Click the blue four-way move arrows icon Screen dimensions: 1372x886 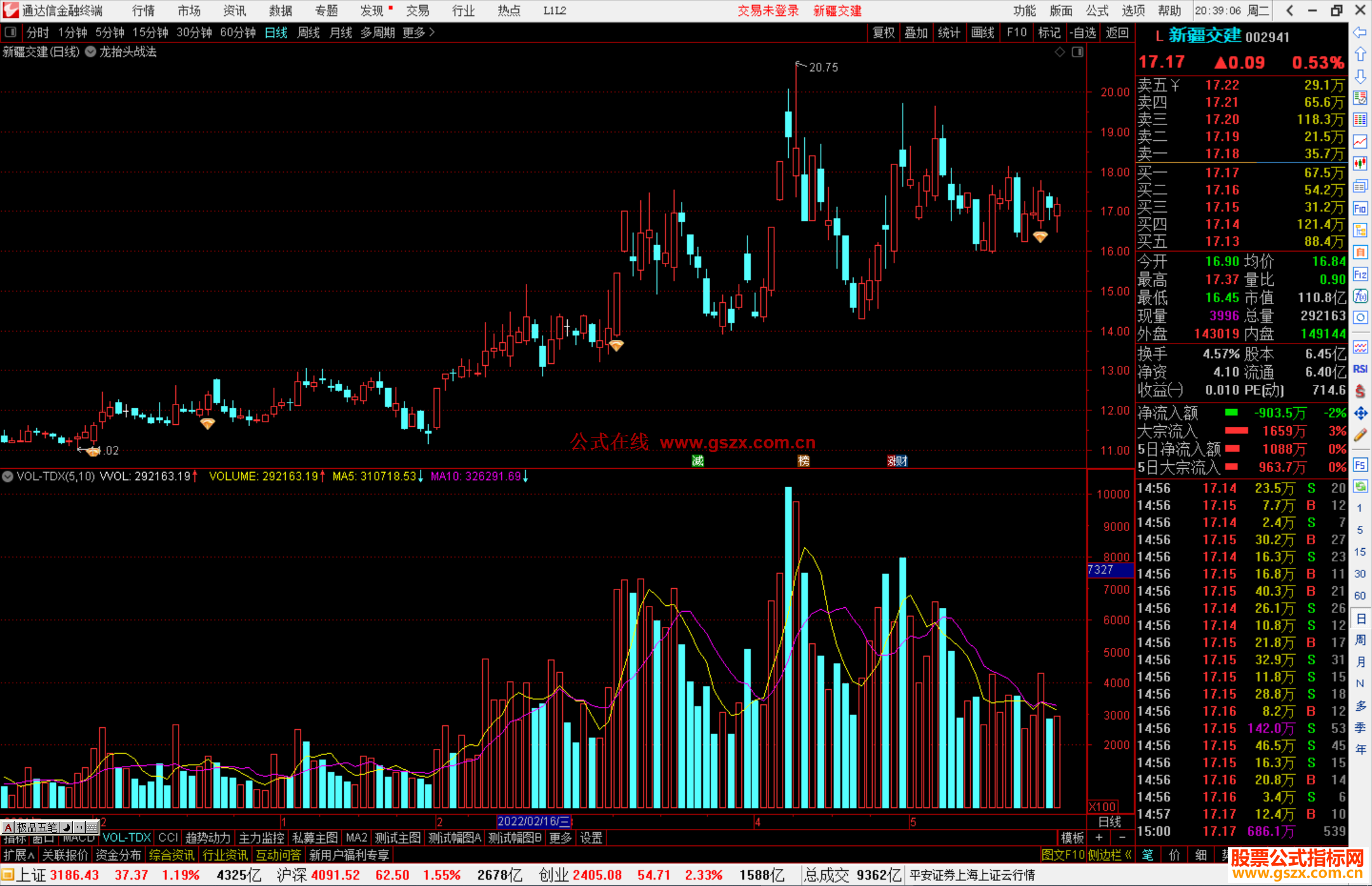point(1360,413)
